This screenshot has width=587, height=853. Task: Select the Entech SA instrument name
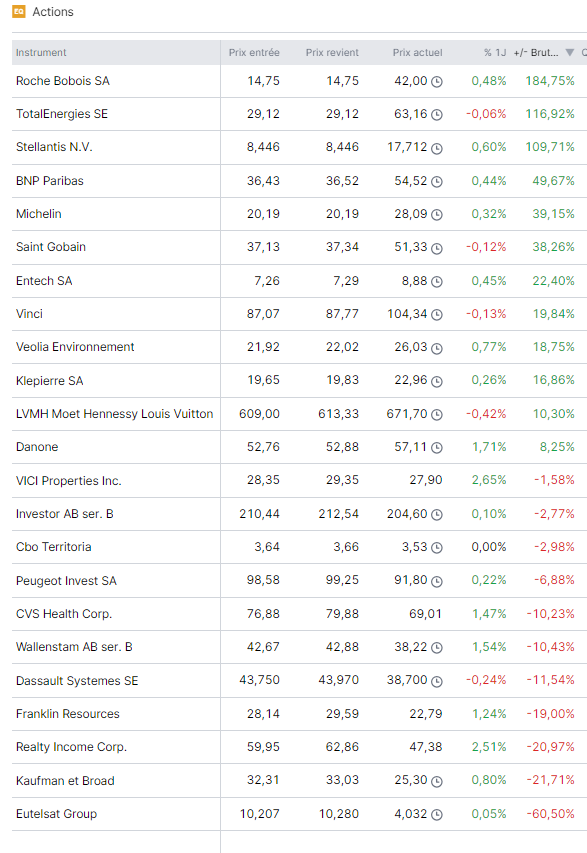44,281
